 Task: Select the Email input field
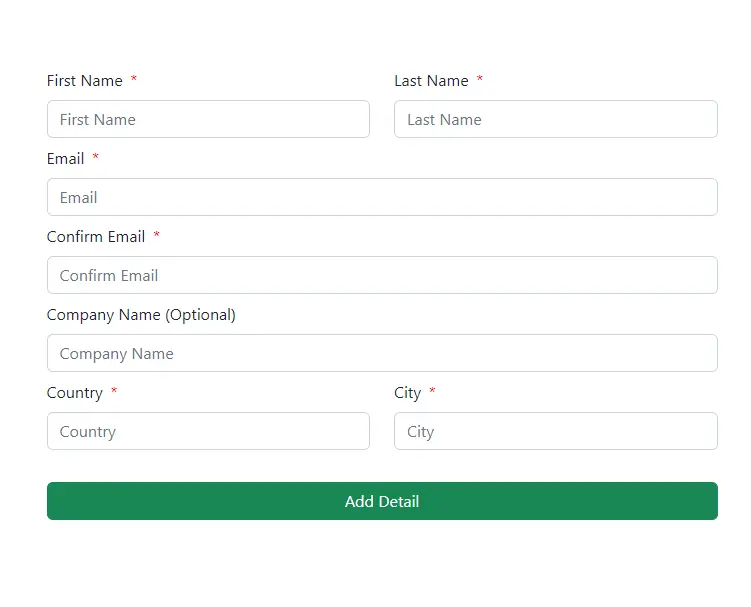tap(382, 197)
